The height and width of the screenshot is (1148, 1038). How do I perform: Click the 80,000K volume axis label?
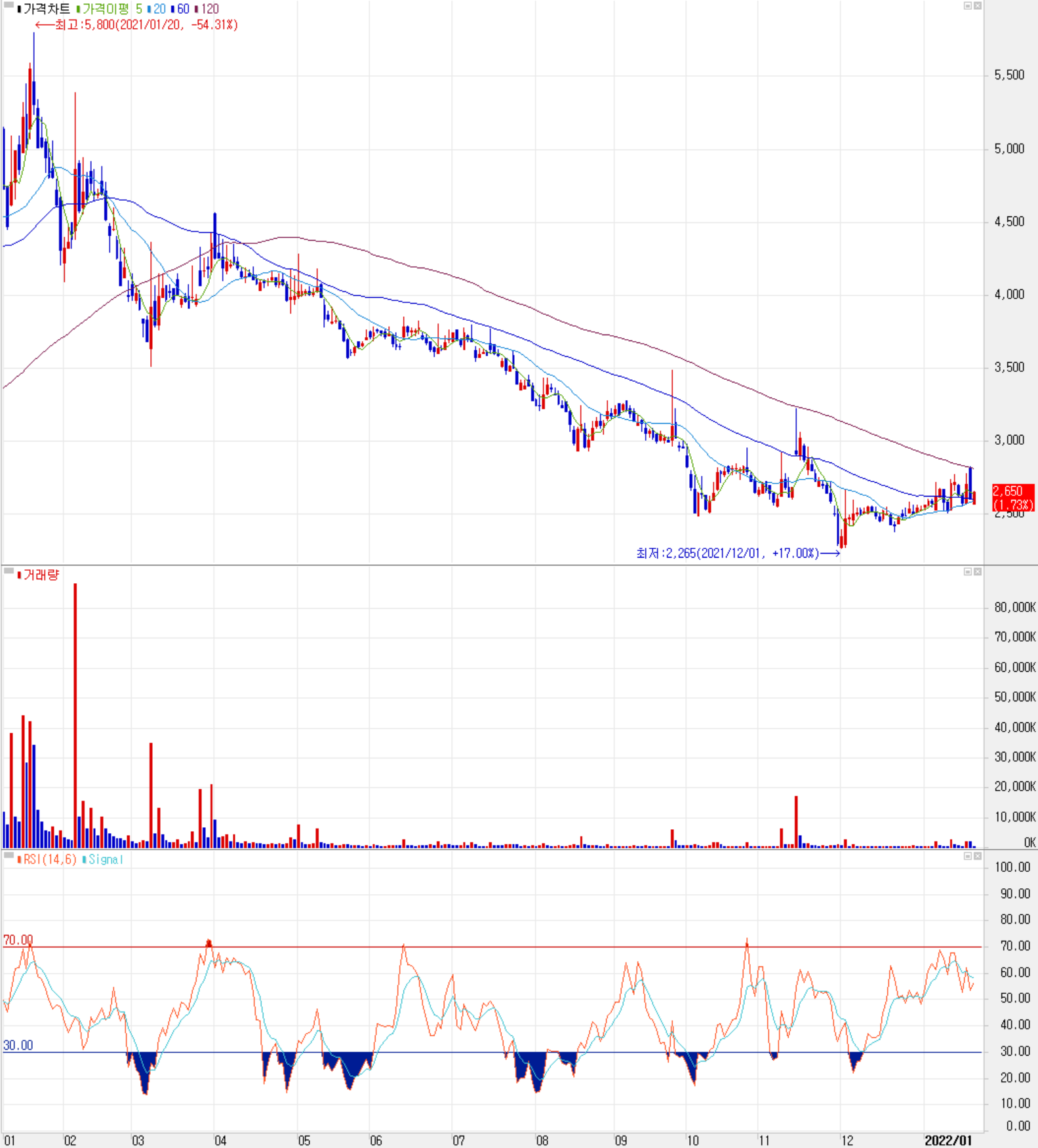coord(1015,607)
